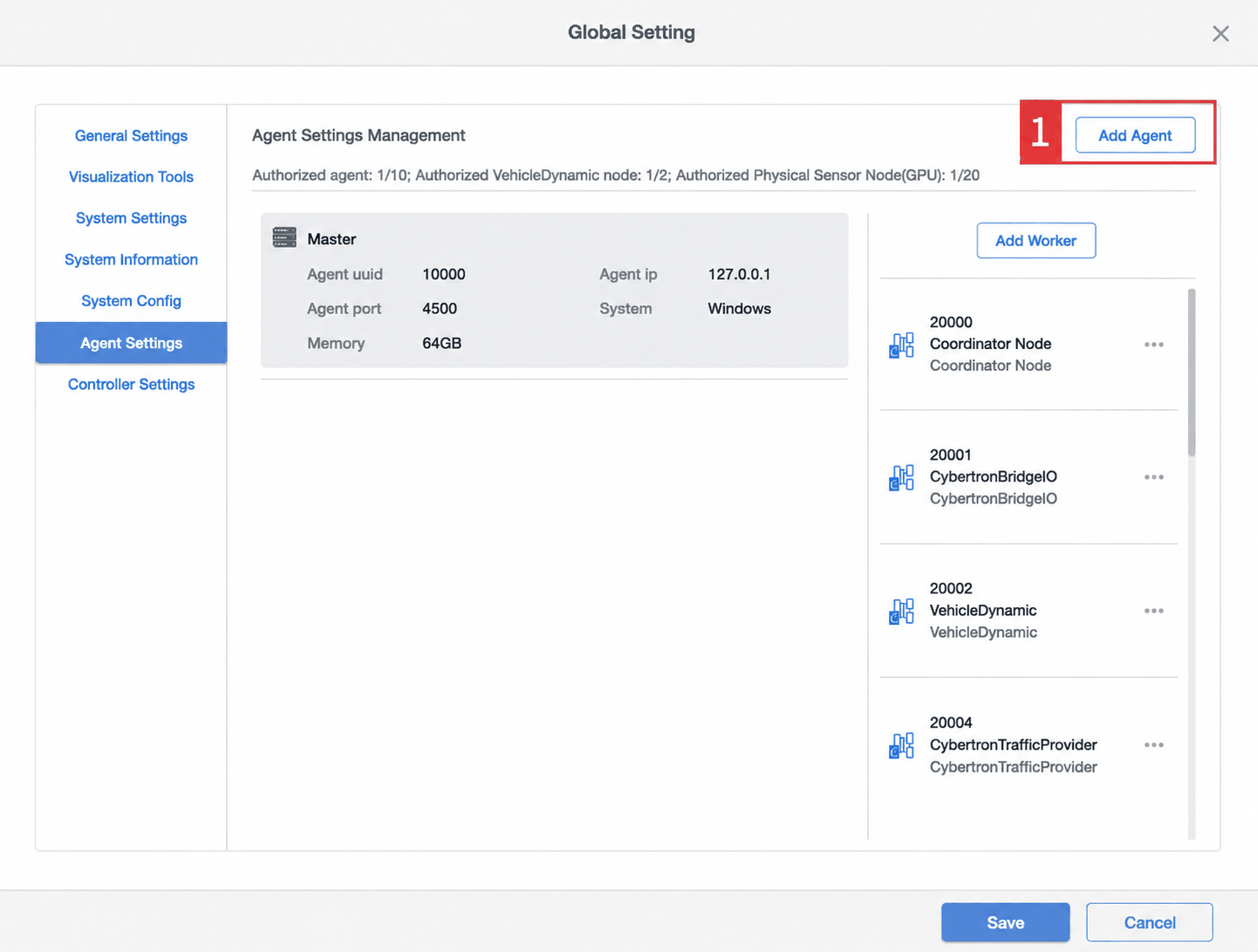Select worker 20000 Coordinator Node
This screenshot has width=1258, height=952.
(1029, 345)
